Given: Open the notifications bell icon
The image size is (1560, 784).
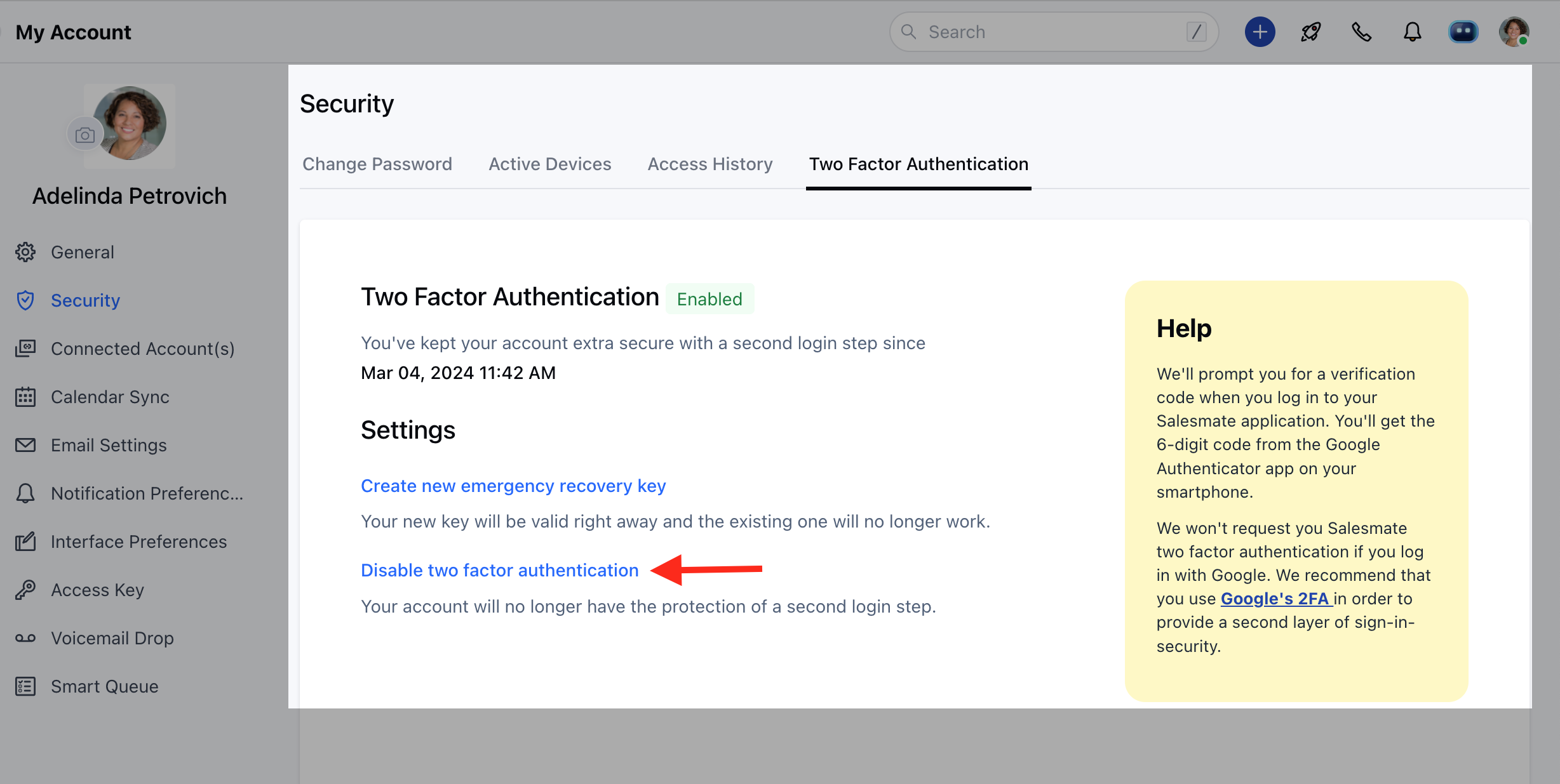Looking at the screenshot, I should click(1412, 32).
